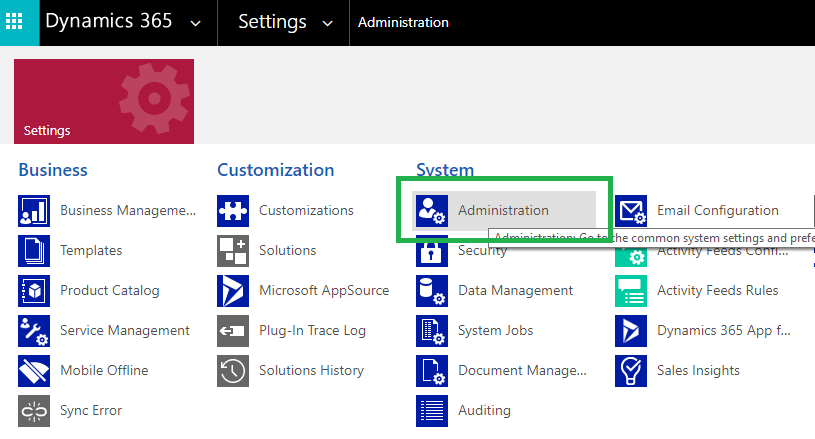The height and width of the screenshot is (439, 815).
Task: Open the Solutions History clock icon
Action: (x=233, y=371)
